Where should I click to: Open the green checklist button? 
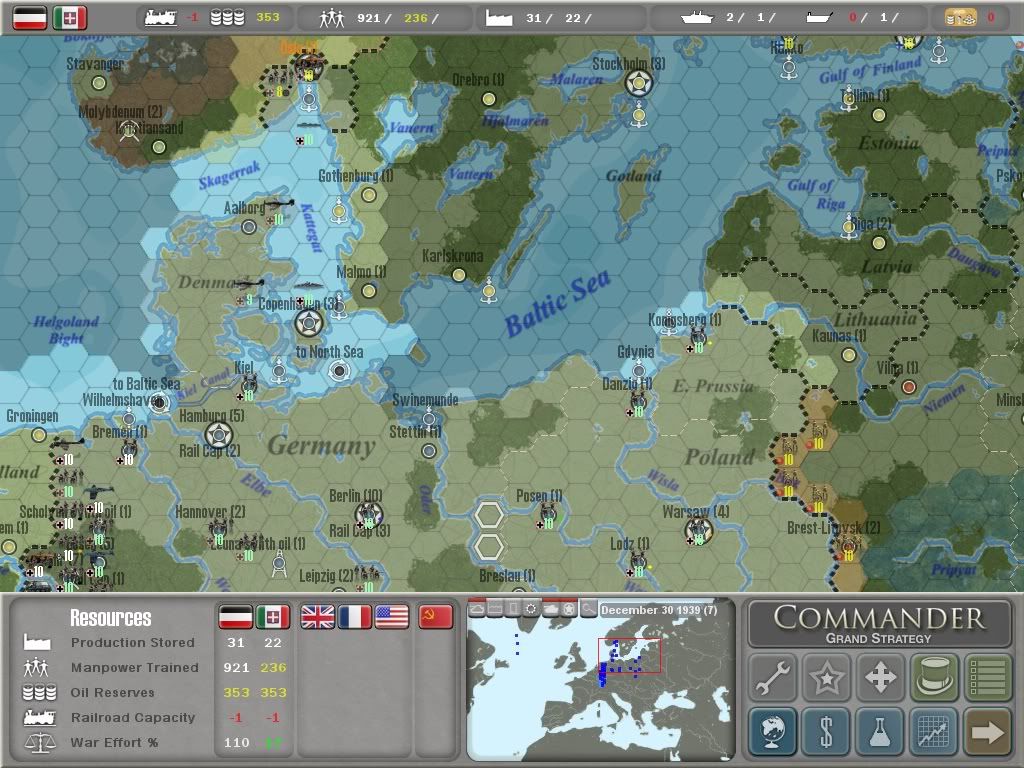click(x=987, y=677)
